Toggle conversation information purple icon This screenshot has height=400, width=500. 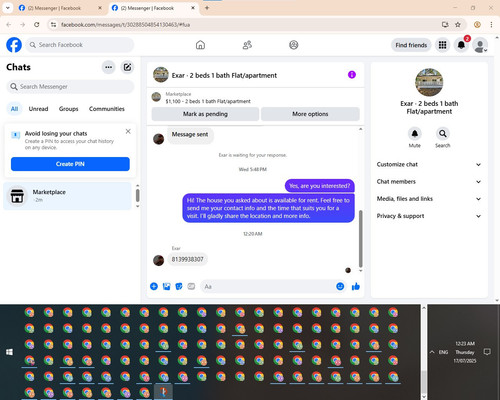tap(352, 75)
